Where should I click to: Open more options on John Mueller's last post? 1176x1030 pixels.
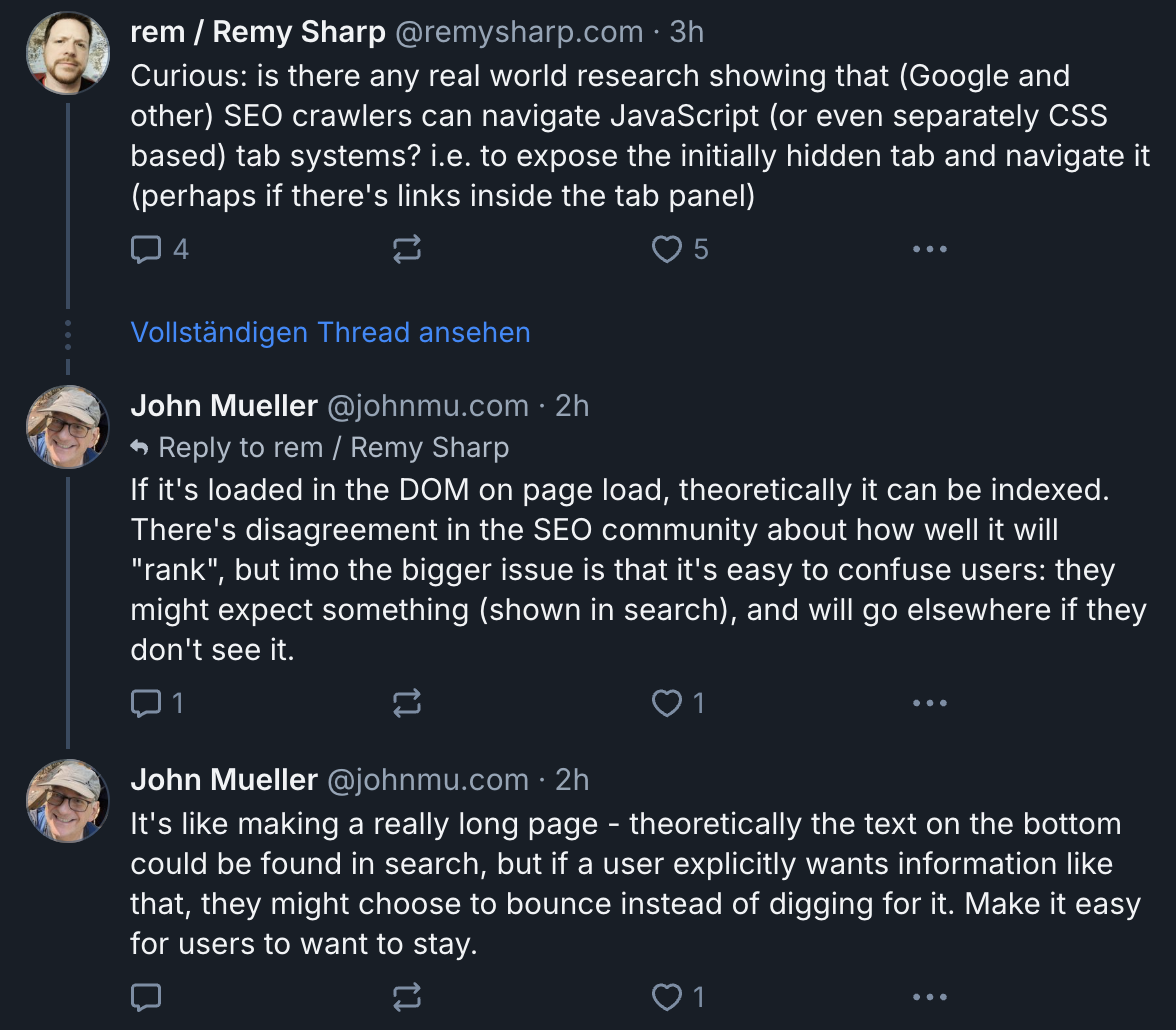click(929, 997)
